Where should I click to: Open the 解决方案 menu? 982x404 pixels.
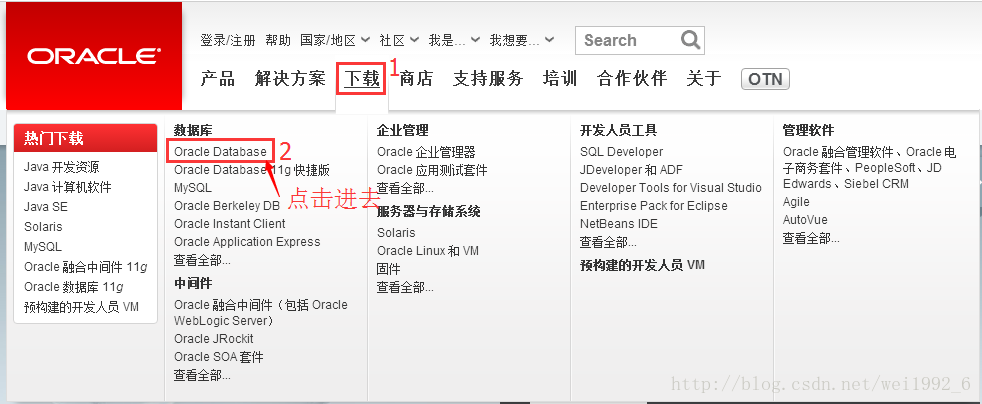point(291,79)
